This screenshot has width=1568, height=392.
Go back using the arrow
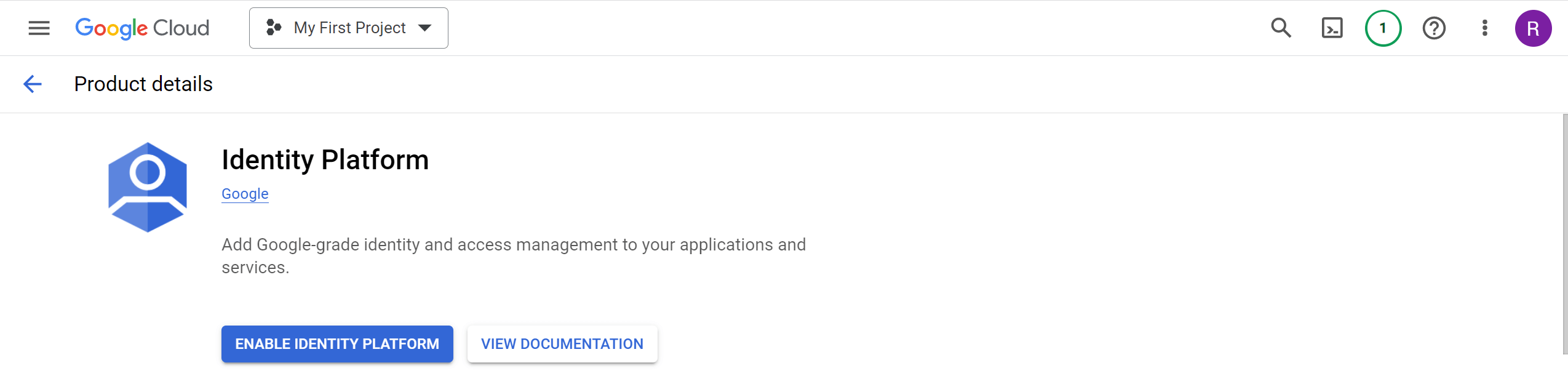coord(32,84)
